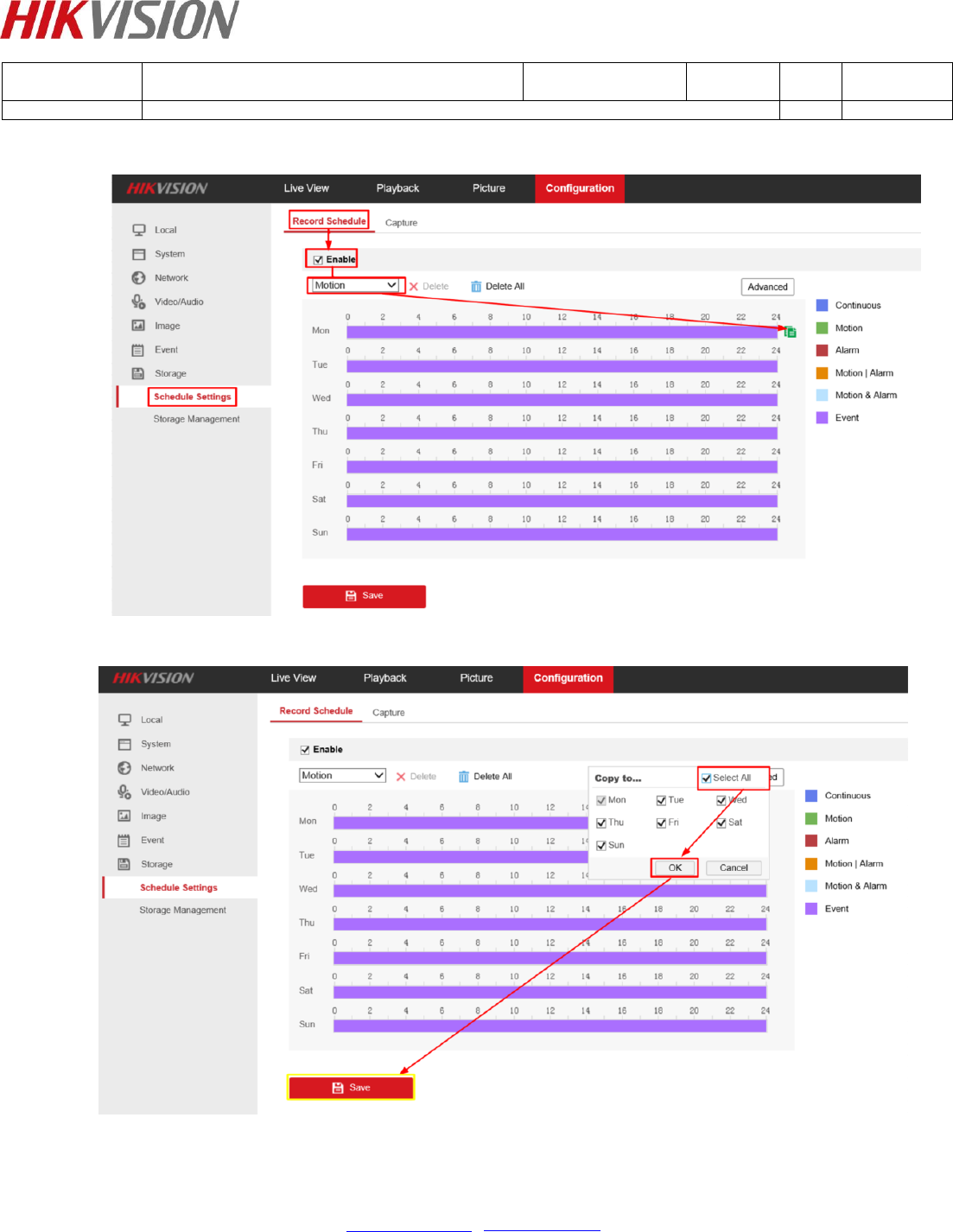Click the Image icon in second screenshot

(124, 816)
